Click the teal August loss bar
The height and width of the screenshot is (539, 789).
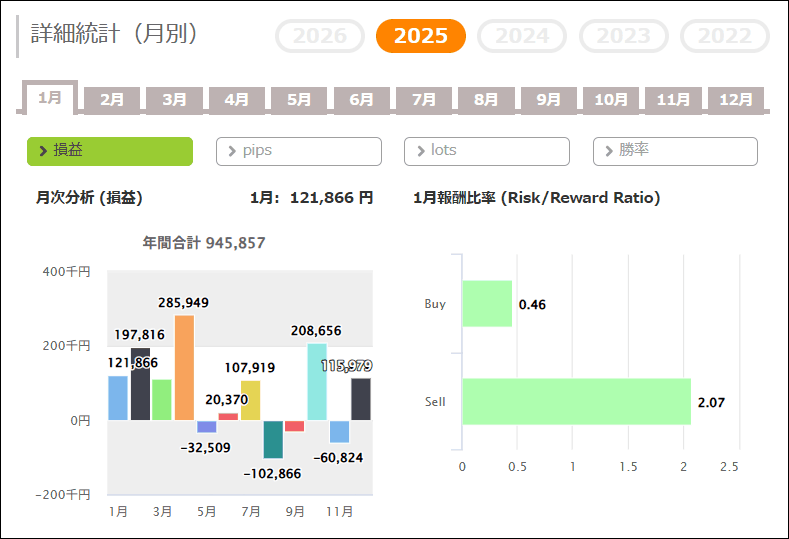[273, 439]
